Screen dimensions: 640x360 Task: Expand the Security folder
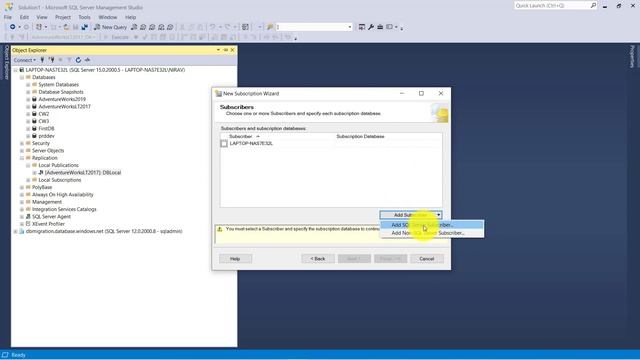pos(22,143)
